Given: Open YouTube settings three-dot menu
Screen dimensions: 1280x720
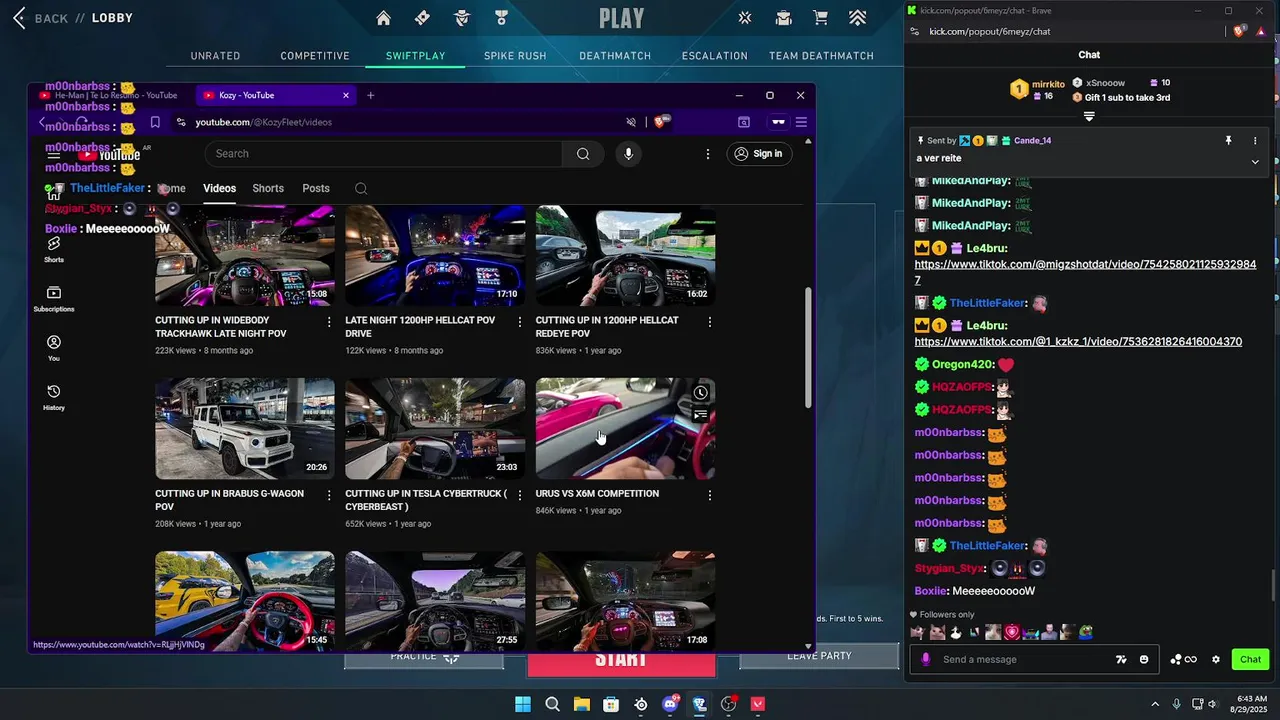Looking at the screenshot, I should tap(707, 154).
